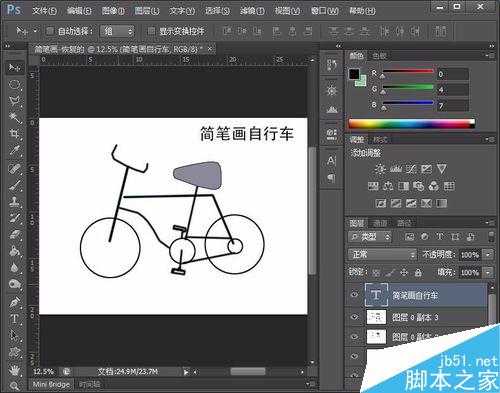Select the Pen tool
This screenshot has width=500, height=393.
pyautogui.click(x=14, y=303)
